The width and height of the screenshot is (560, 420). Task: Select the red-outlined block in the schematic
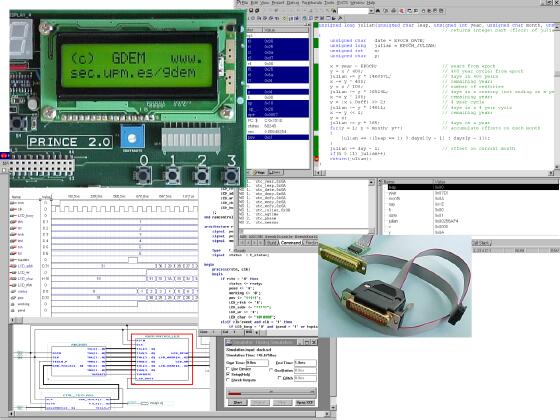click(162, 359)
